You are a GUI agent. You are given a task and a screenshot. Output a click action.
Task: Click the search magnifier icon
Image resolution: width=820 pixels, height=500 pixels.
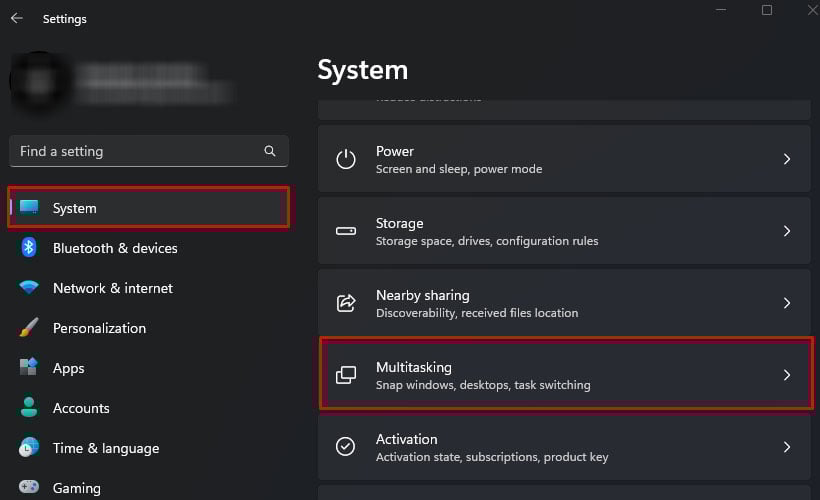[x=270, y=151]
